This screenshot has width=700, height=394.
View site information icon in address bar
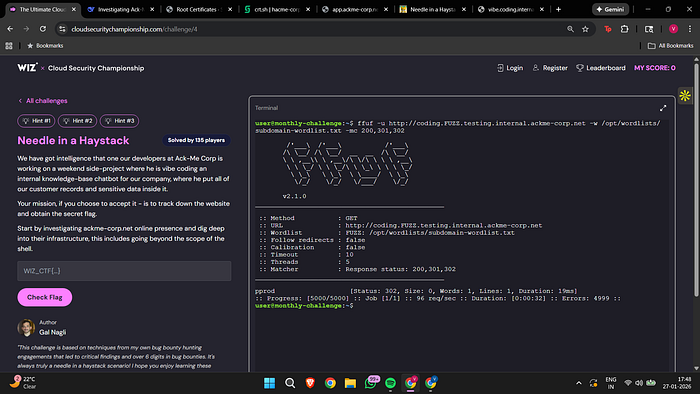tap(62, 29)
